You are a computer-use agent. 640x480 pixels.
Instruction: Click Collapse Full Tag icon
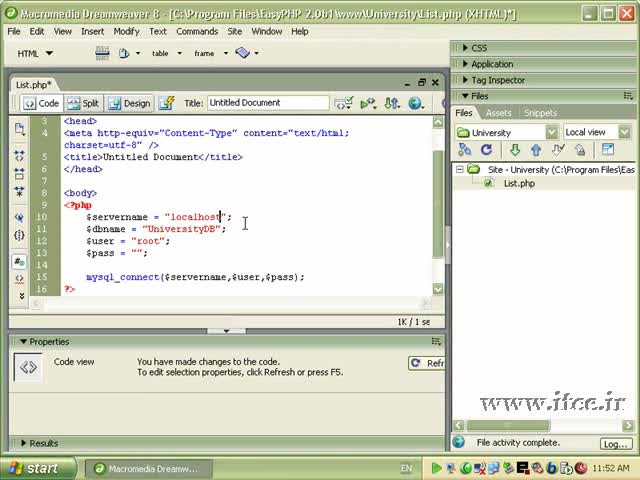(19, 156)
